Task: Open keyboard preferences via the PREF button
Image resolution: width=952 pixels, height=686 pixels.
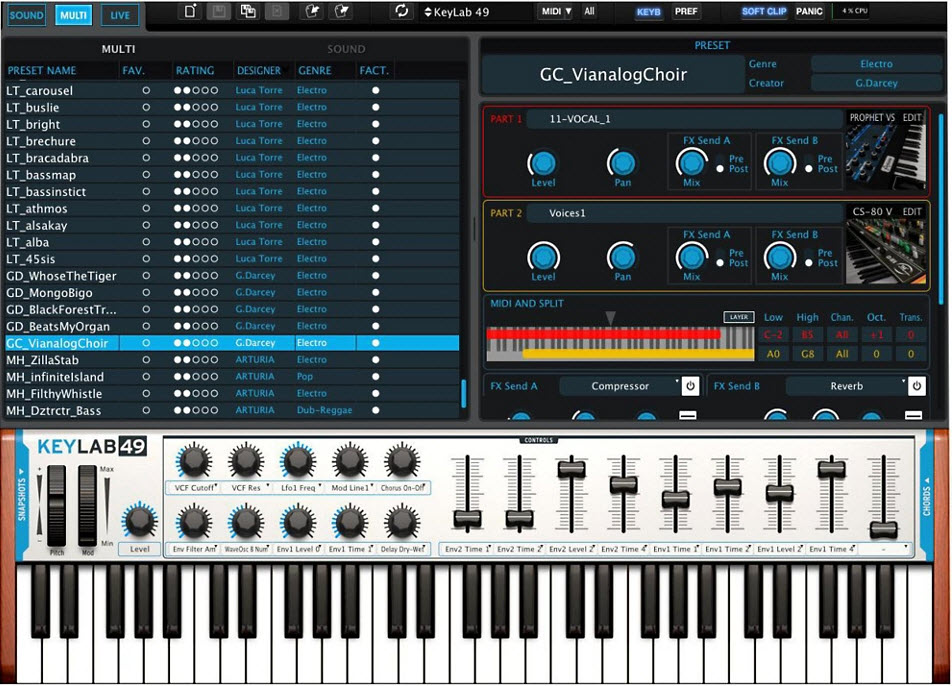Action: 687,11
